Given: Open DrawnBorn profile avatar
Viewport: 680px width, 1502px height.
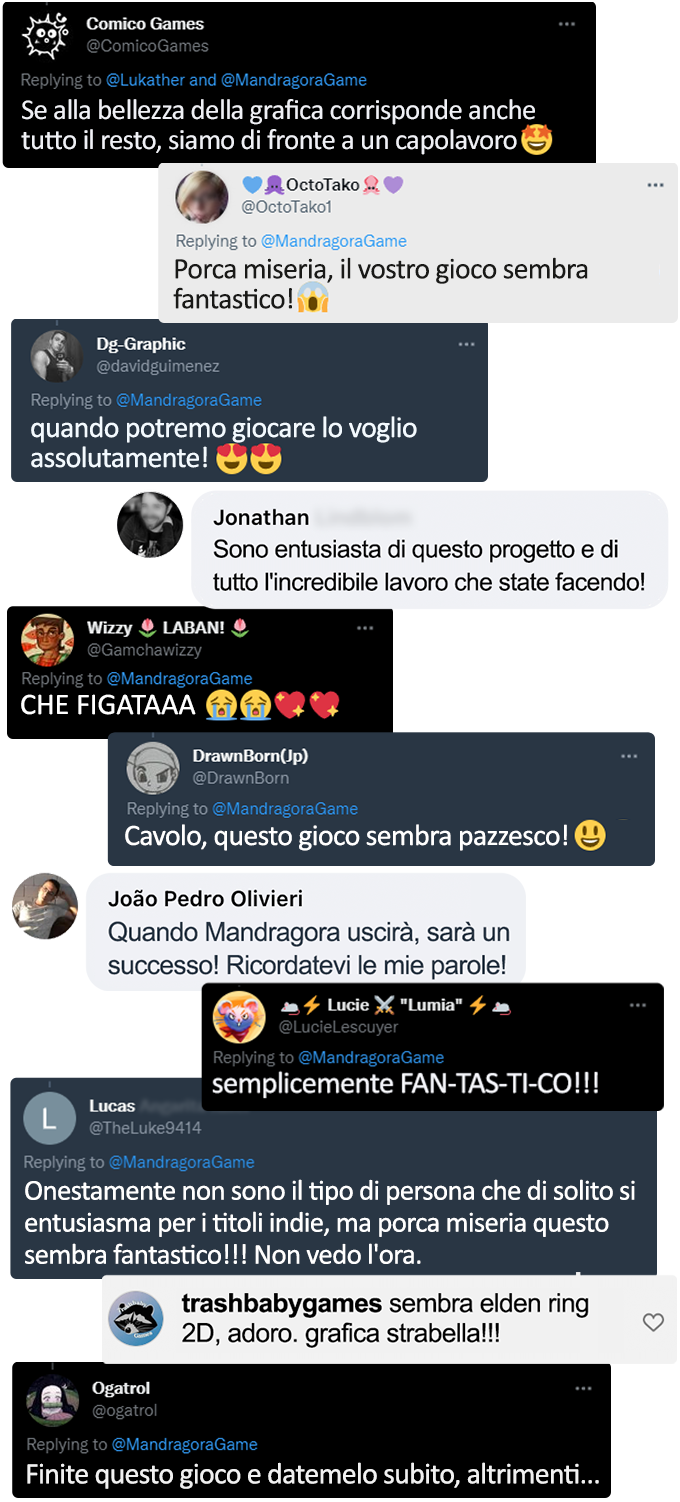Looking at the screenshot, I should (x=153, y=768).
